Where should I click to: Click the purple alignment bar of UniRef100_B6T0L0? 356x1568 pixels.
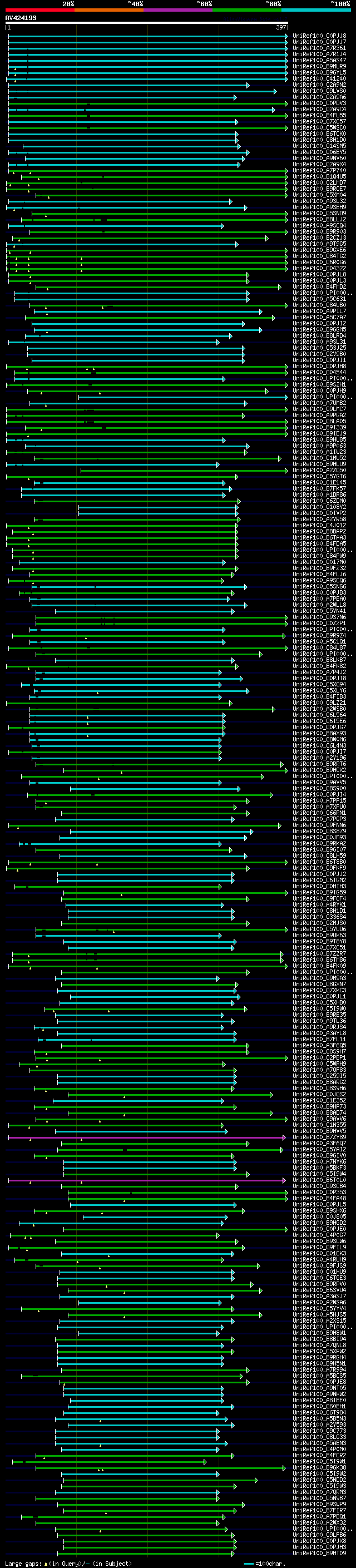click(147, 1180)
